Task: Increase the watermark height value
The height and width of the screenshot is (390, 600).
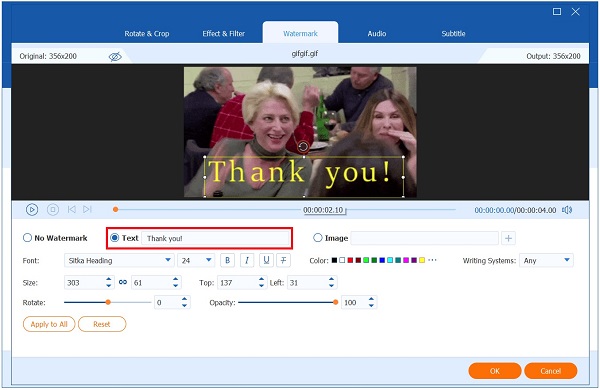Action: point(175,279)
